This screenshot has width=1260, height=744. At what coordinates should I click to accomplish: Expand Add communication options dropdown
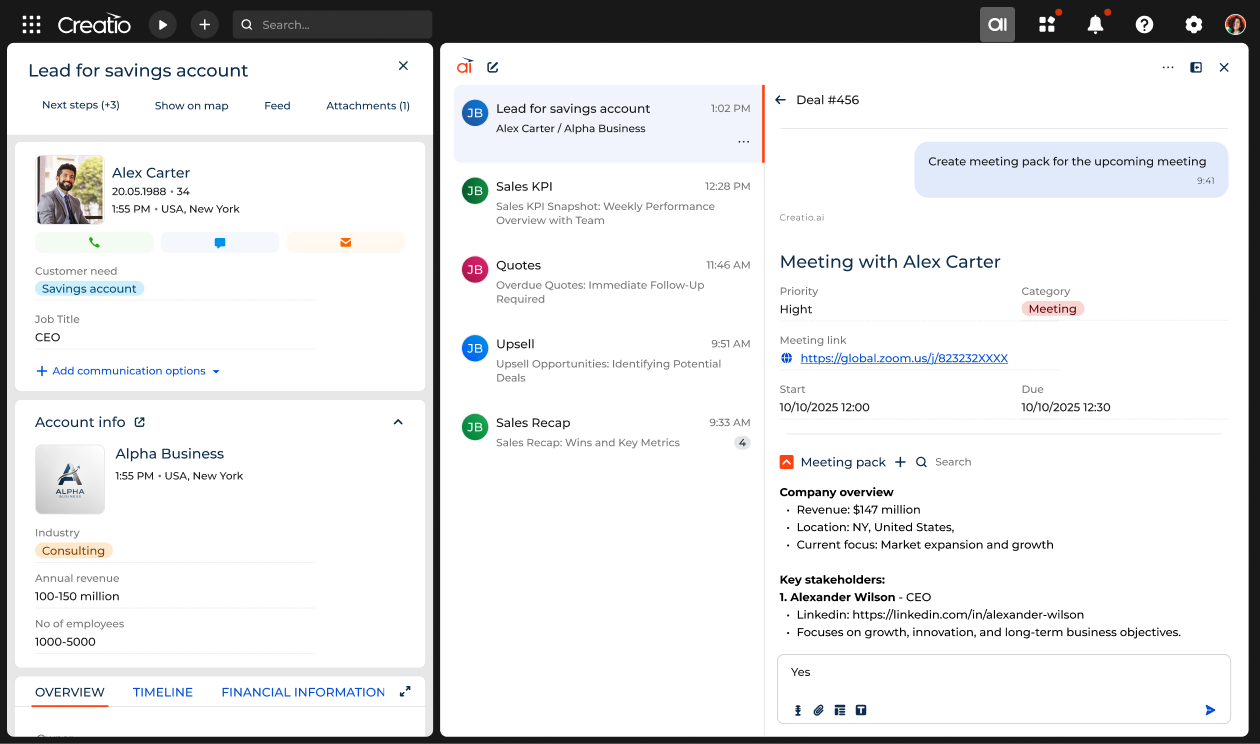point(128,371)
